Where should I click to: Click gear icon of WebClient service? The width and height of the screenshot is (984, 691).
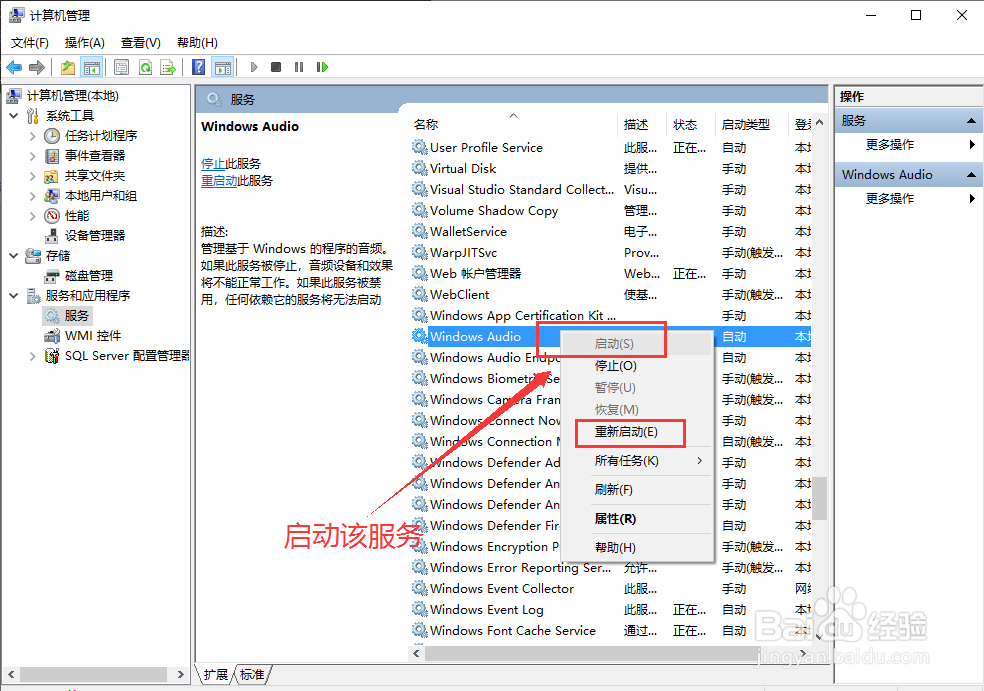(x=419, y=294)
